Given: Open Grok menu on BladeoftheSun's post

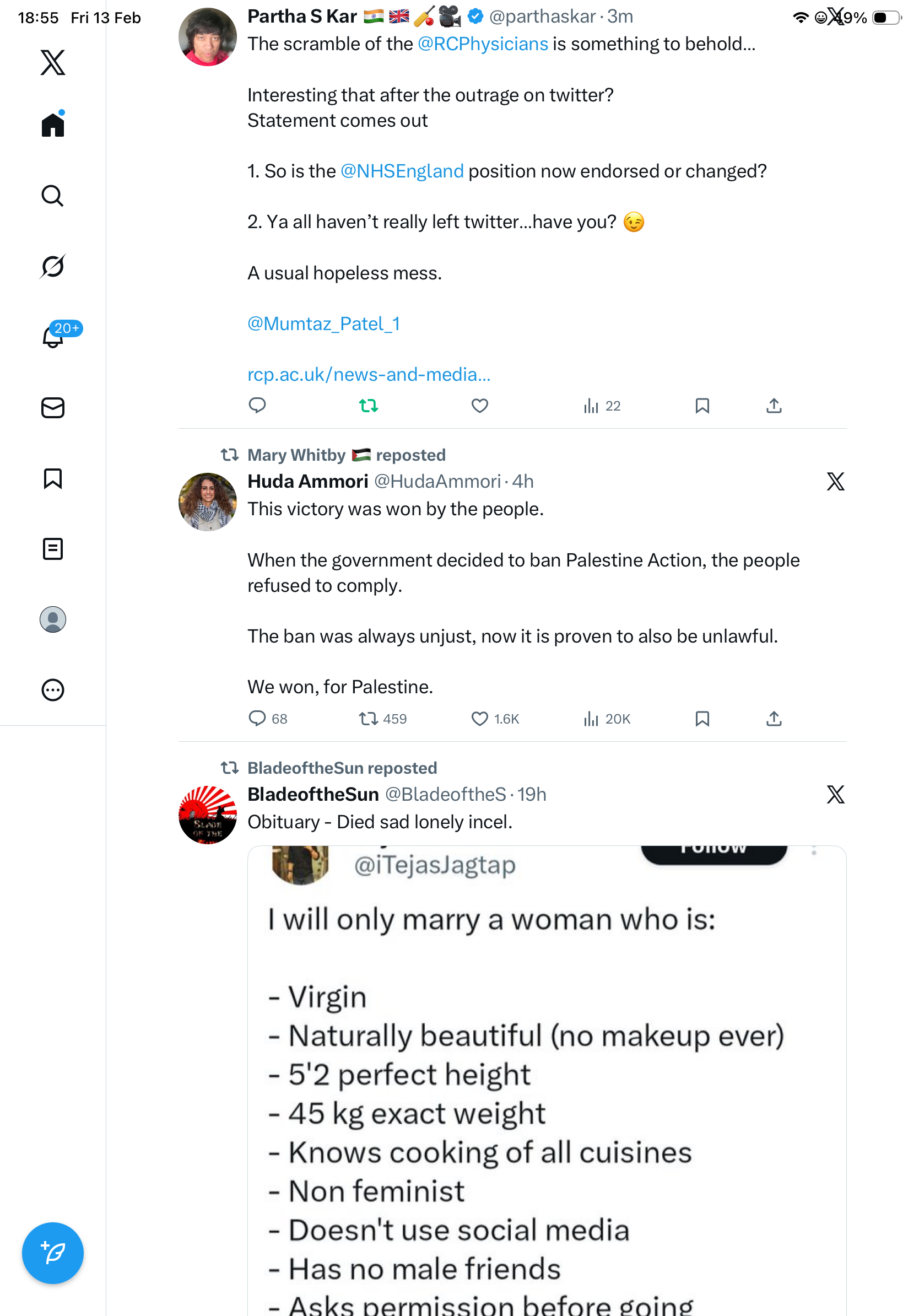Looking at the screenshot, I should 835,795.
